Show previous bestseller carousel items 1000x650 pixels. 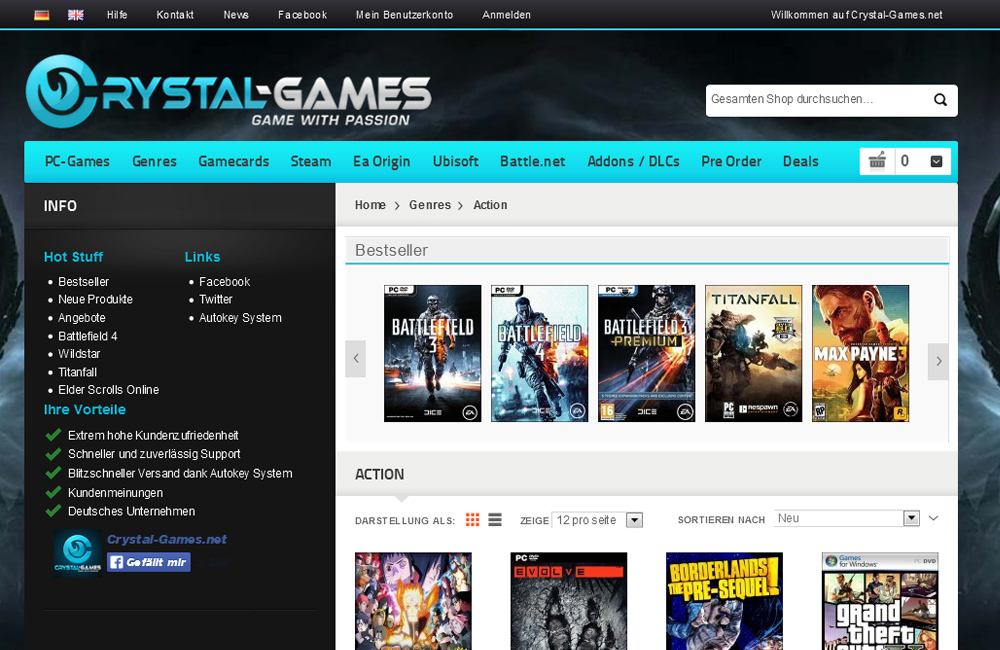pos(356,359)
